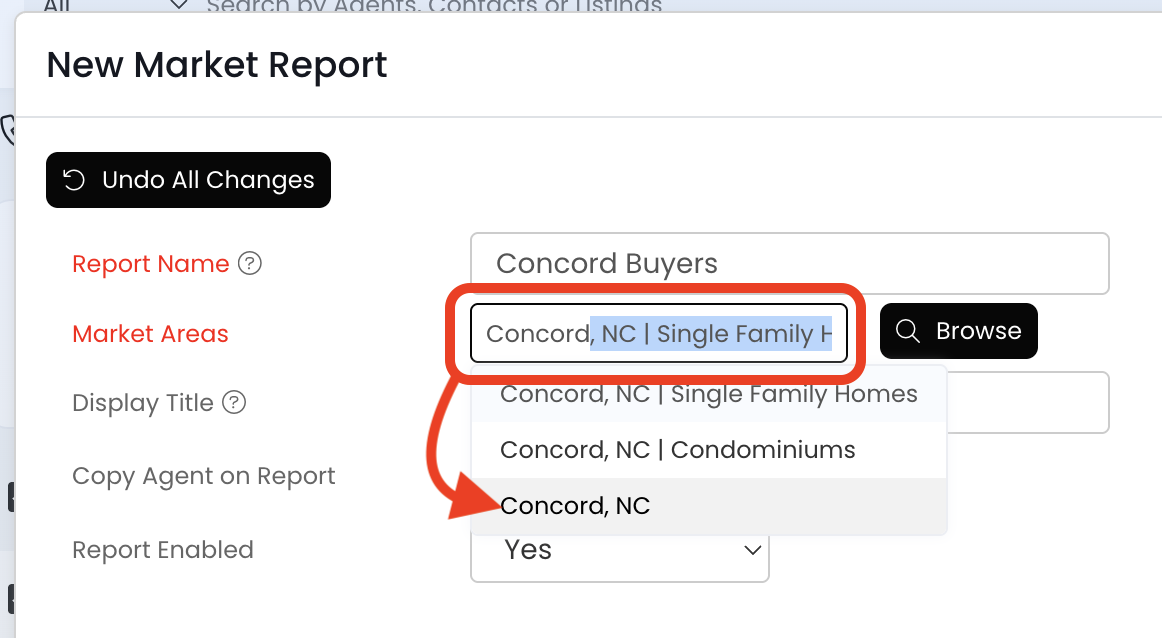This screenshot has width=1162, height=638.
Task: Select "Concord, NC | Single Family Homes" suggestion
Action: pos(708,394)
